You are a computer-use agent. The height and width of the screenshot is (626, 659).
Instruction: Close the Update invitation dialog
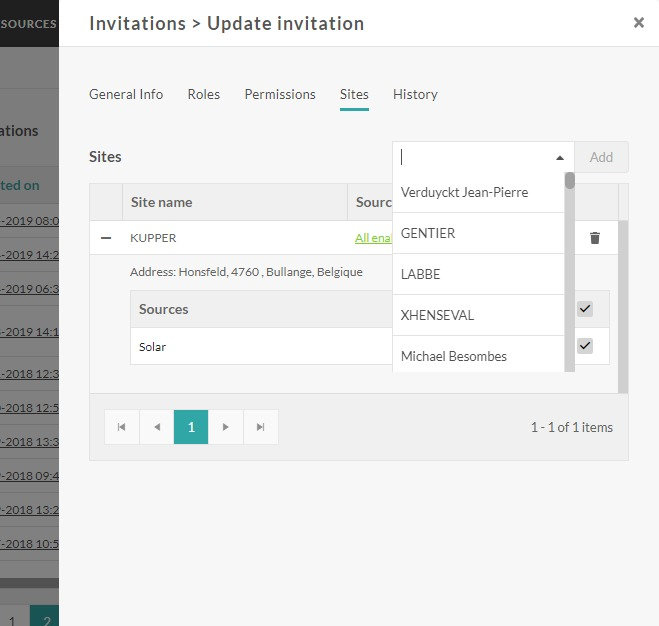click(x=638, y=22)
